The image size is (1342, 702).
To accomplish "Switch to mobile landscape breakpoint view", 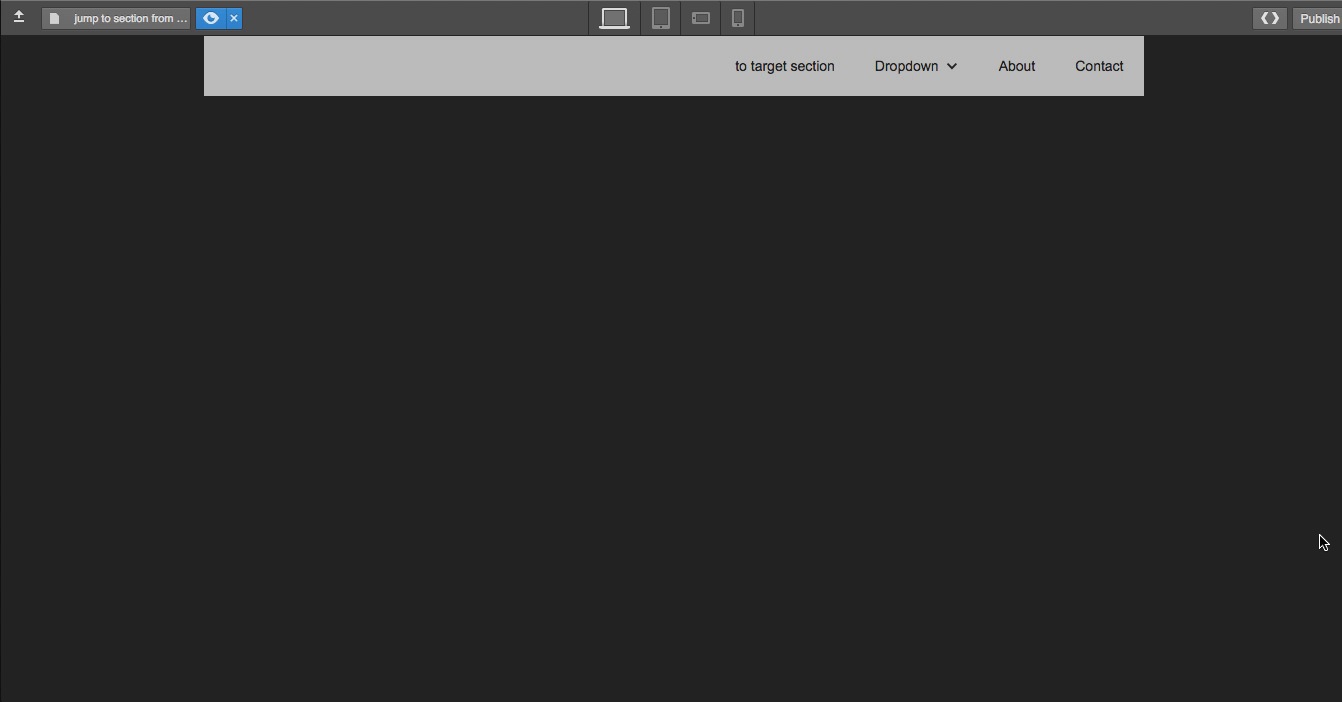I will pyautogui.click(x=701, y=18).
